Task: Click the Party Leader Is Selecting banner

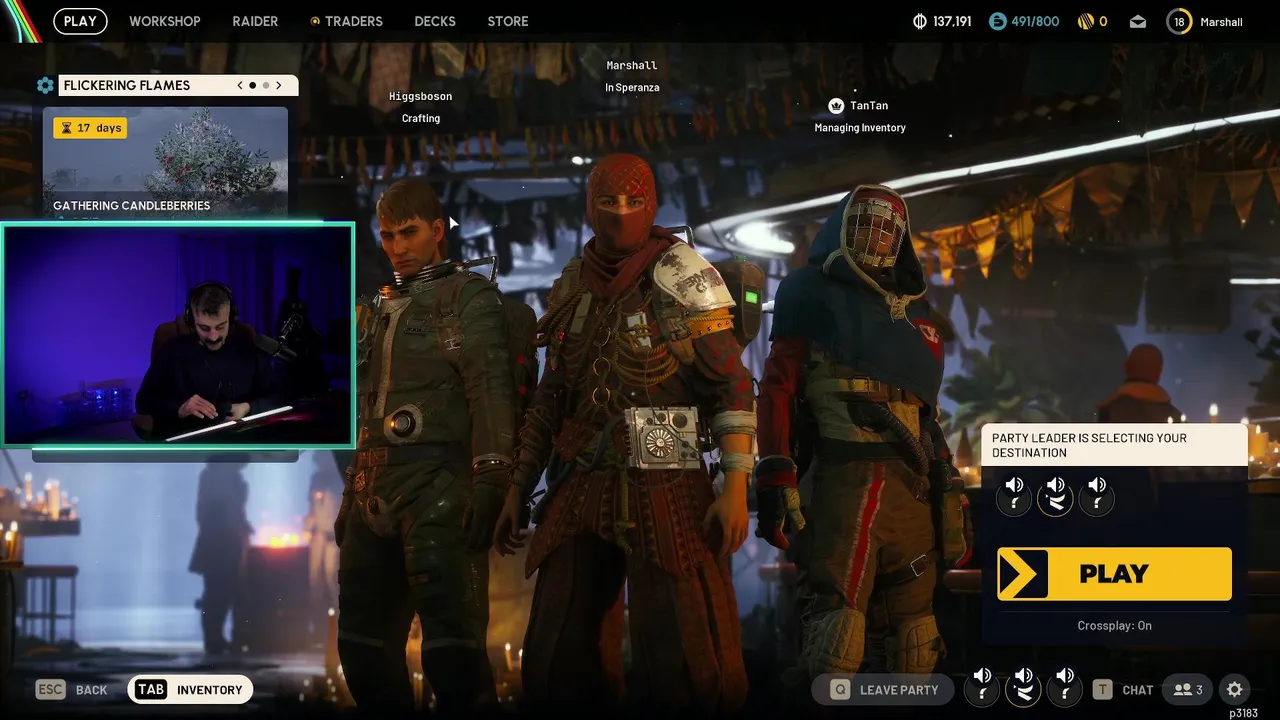Action: point(1114,445)
